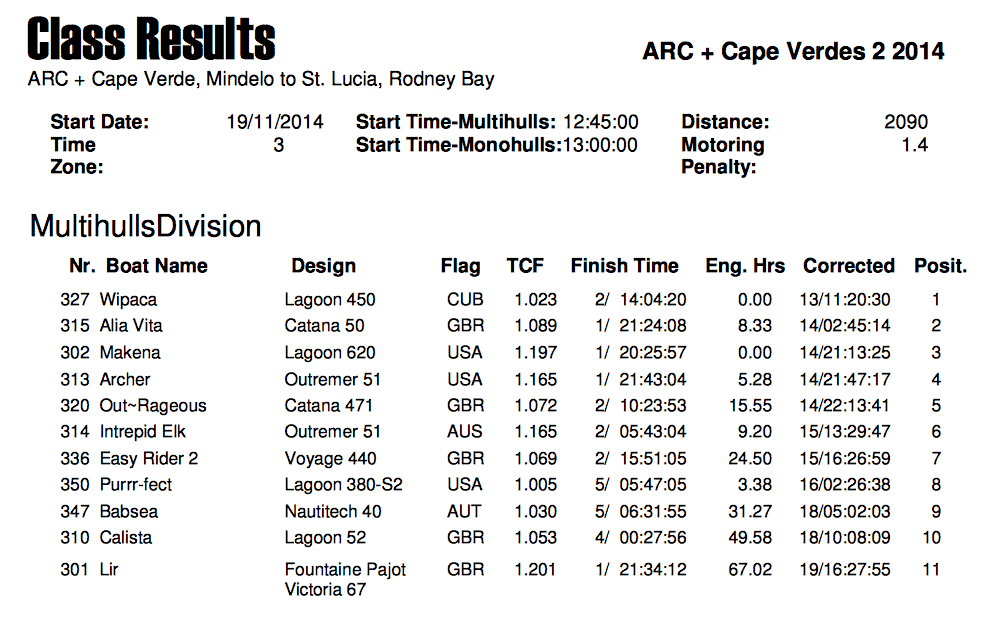Select the ARC + Cape Verdes 2 2014 title
This screenshot has width=992, height=621.
pos(793,51)
